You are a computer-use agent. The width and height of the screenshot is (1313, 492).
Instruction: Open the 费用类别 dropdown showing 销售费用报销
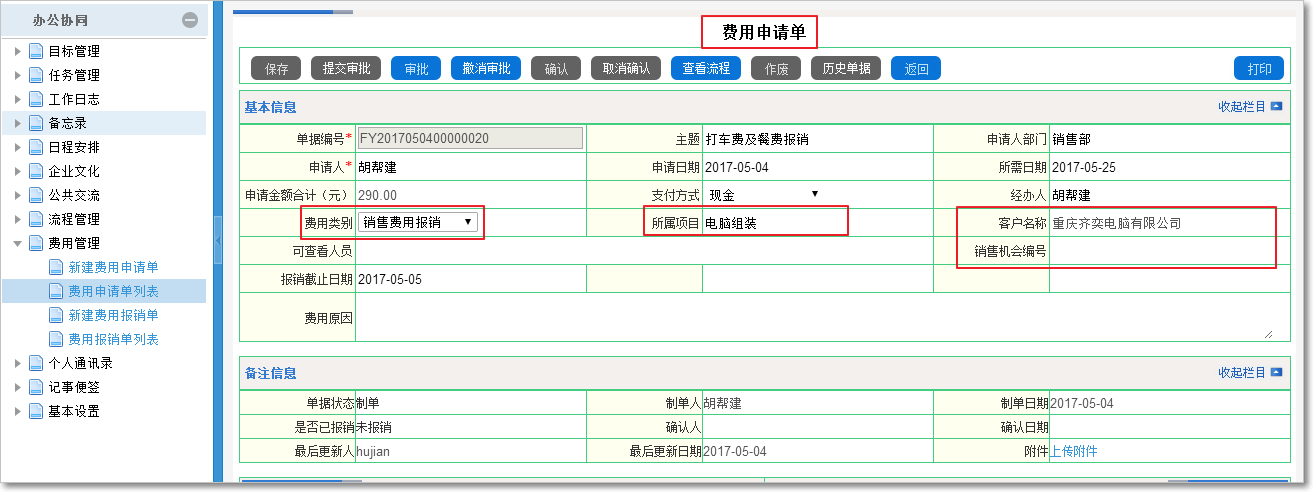(418, 223)
